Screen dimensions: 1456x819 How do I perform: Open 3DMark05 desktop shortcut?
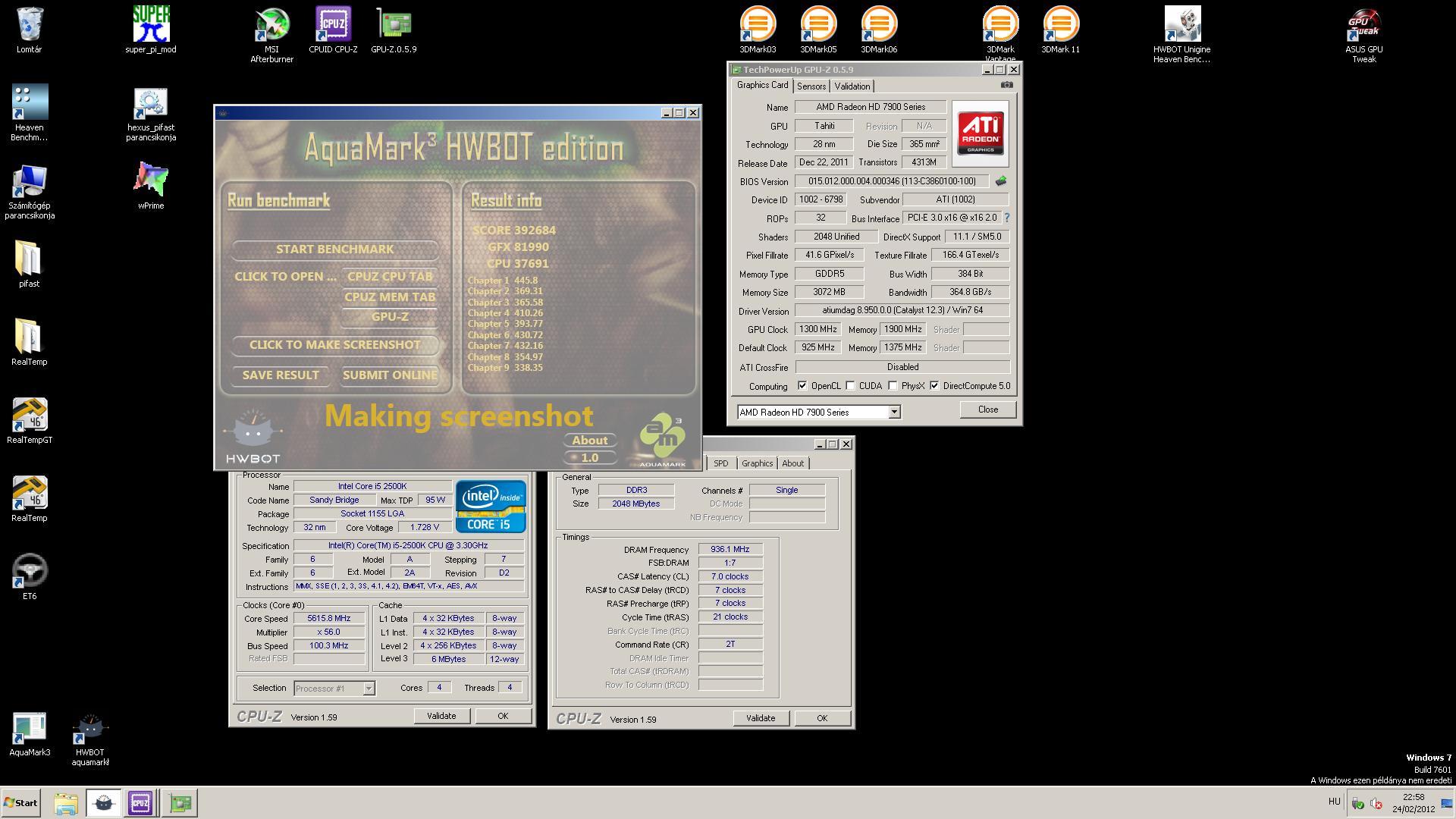[x=818, y=30]
